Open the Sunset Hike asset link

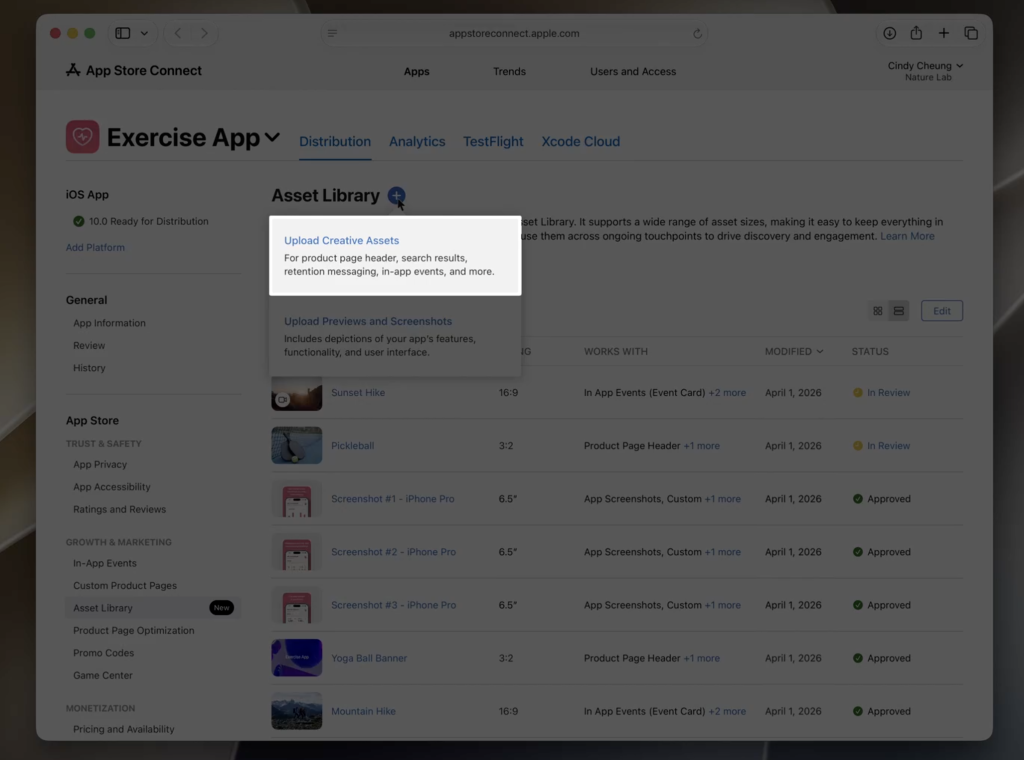358,392
